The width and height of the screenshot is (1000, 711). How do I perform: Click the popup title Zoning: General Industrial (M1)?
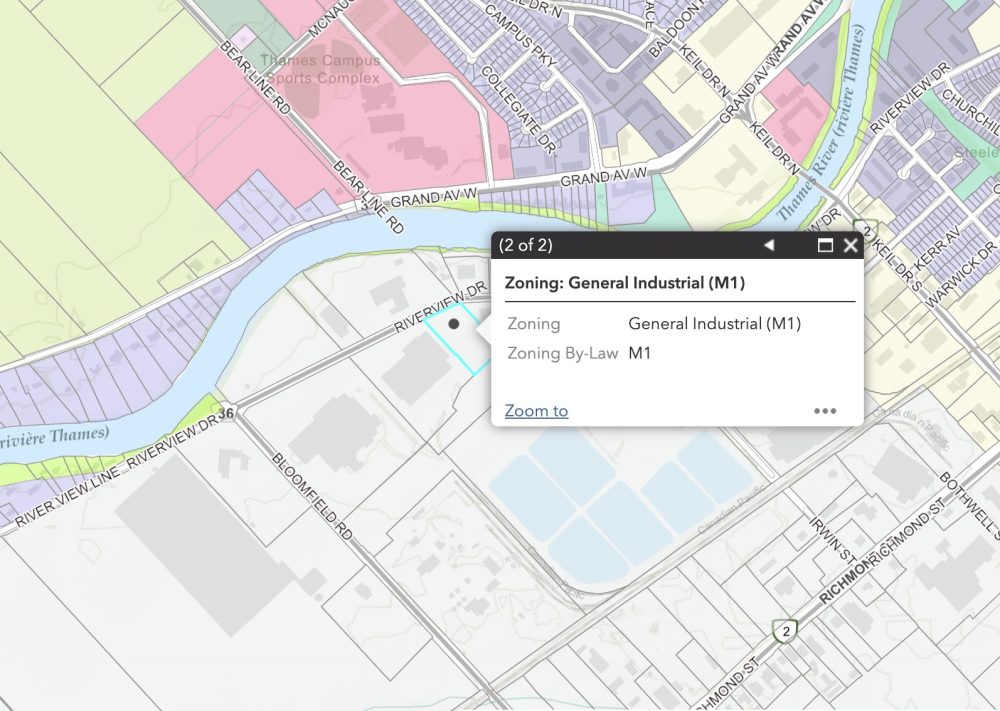[x=624, y=283]
